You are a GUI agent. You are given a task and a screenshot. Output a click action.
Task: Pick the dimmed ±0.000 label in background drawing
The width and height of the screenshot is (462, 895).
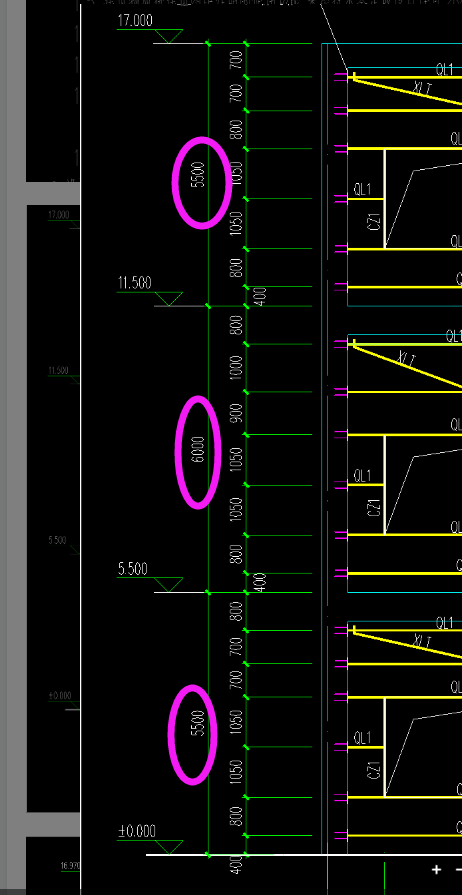(60, 696)
